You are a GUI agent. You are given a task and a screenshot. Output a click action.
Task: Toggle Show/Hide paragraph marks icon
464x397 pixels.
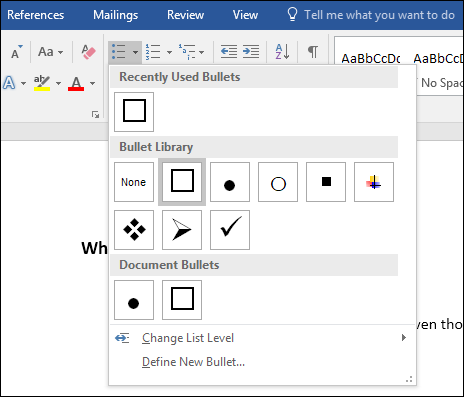tap(313, 52)
